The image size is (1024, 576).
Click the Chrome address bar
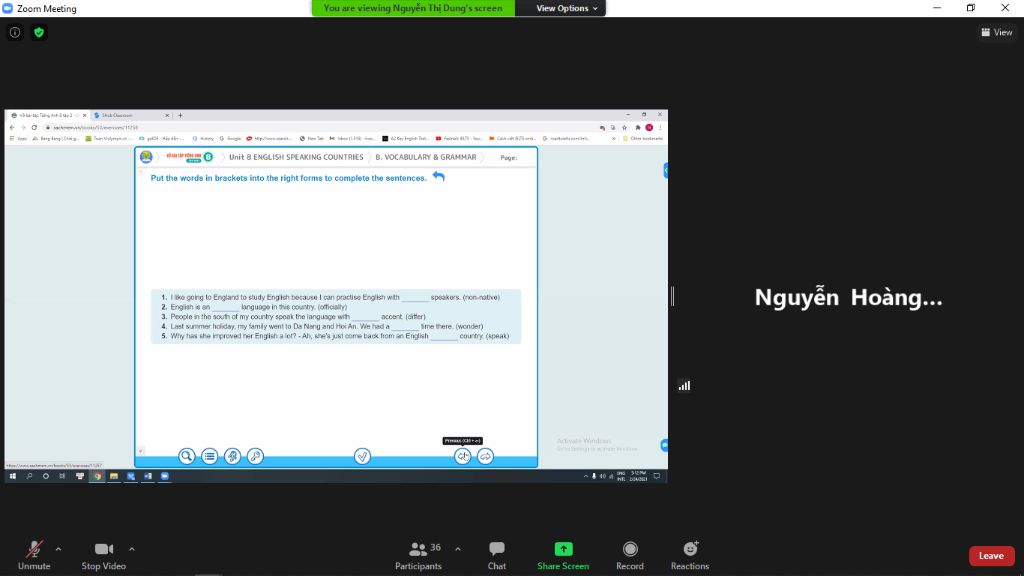click(320, 127)
